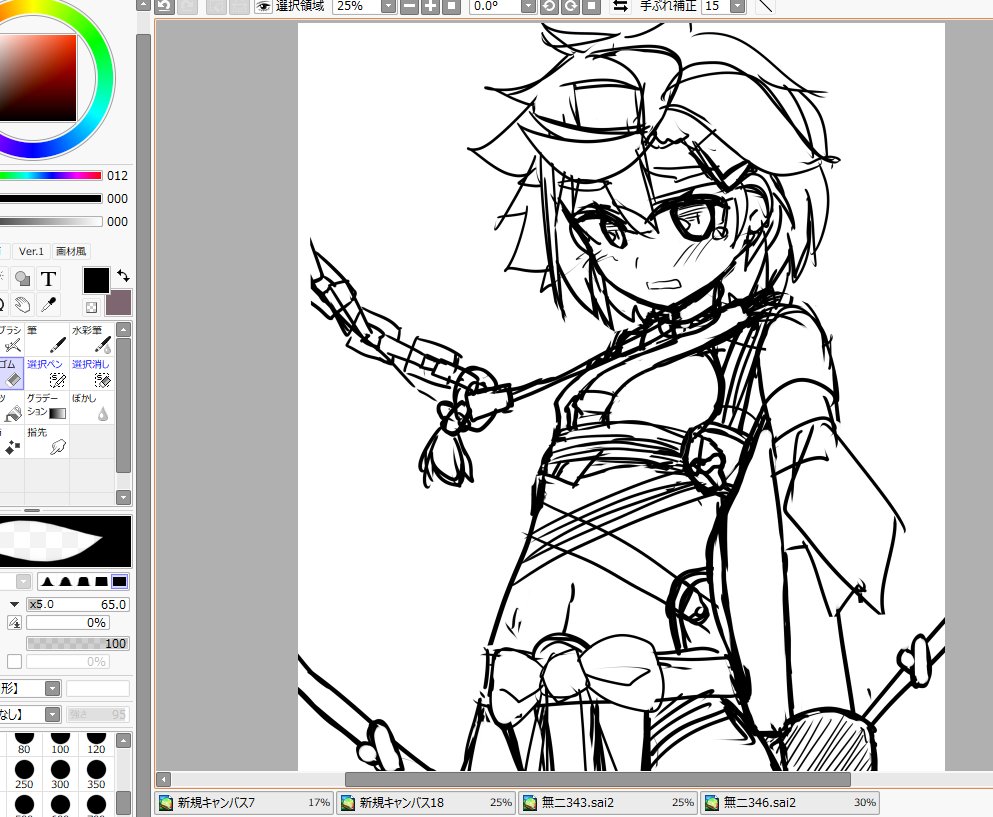Select the グラデーション gradient tool
Screen dimensions: 993x817
point(47,407)
